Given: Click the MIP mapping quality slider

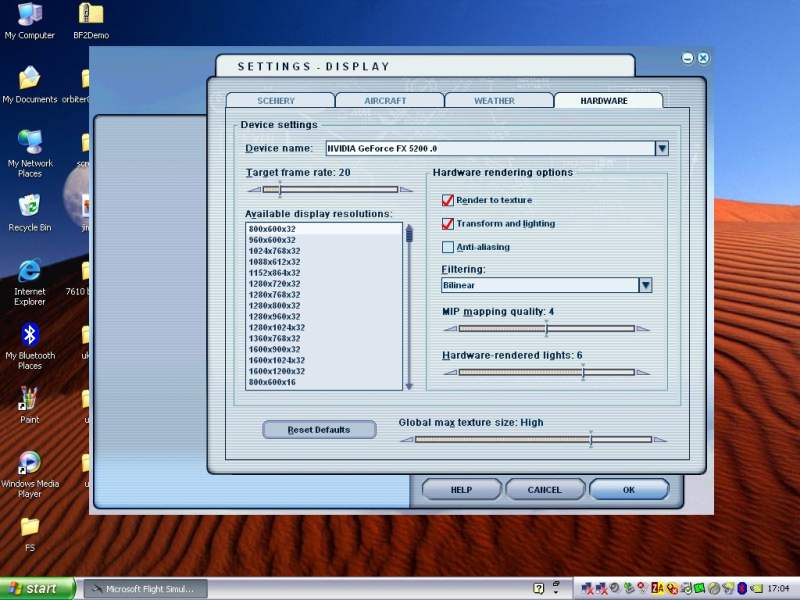Looking at the screenshot, I should click(546, 328).
